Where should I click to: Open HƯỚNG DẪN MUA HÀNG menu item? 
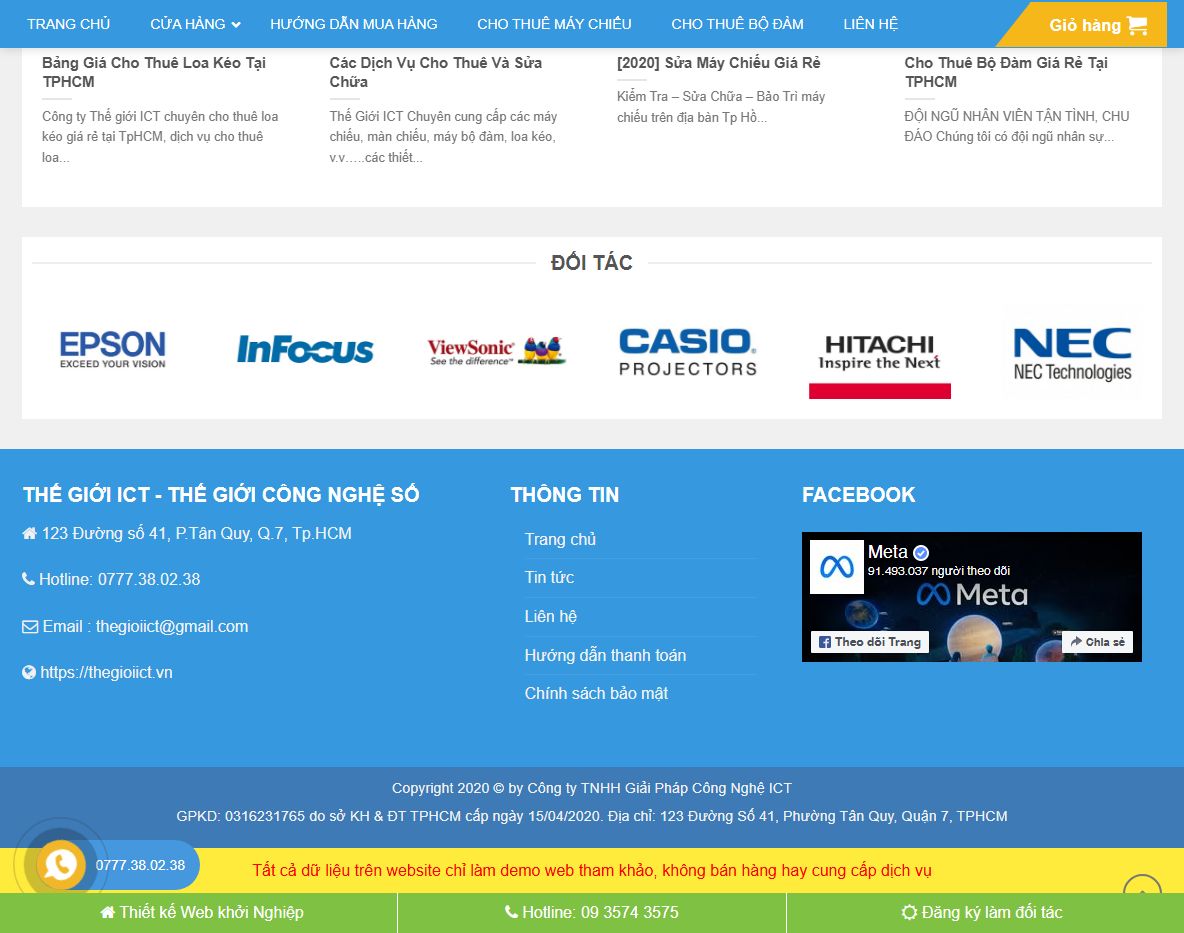353,24
